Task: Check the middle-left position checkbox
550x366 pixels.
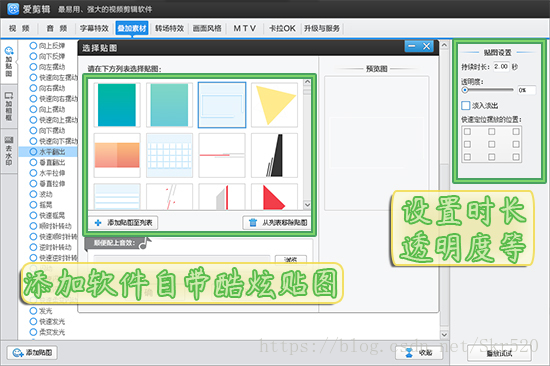Action: (467, 144)
